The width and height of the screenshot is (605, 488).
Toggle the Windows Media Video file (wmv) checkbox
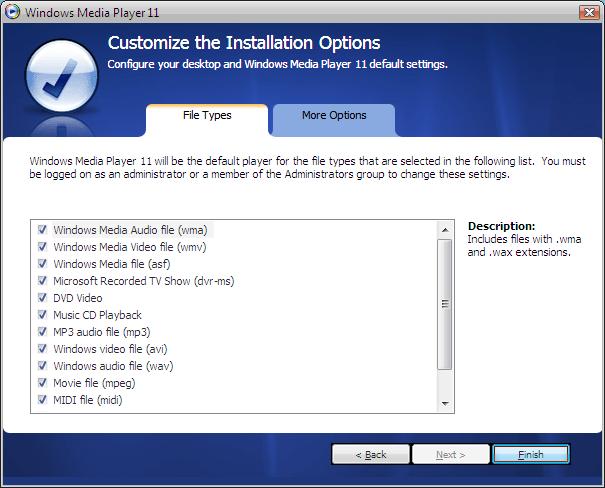(x=42, y=247)
